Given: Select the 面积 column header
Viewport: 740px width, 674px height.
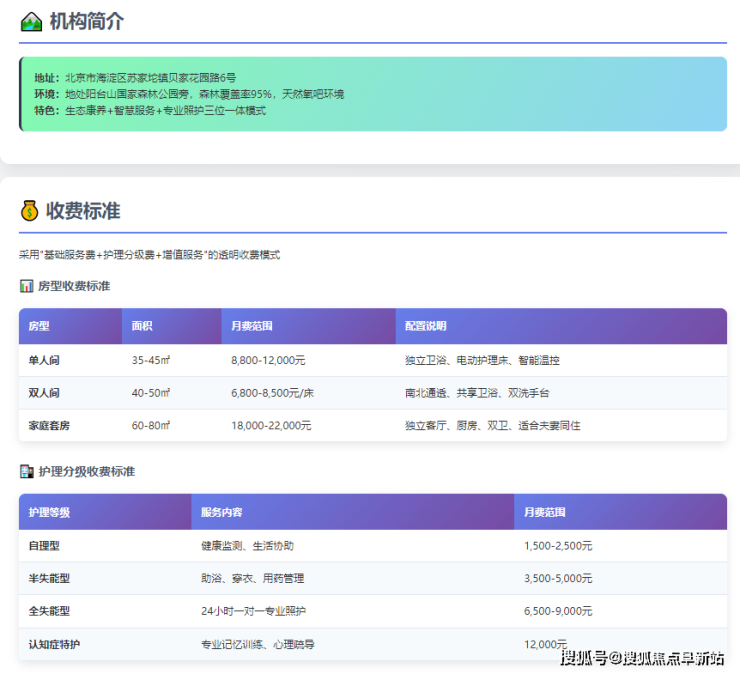Looking at the screenshot, I should [x=142, y=326].
